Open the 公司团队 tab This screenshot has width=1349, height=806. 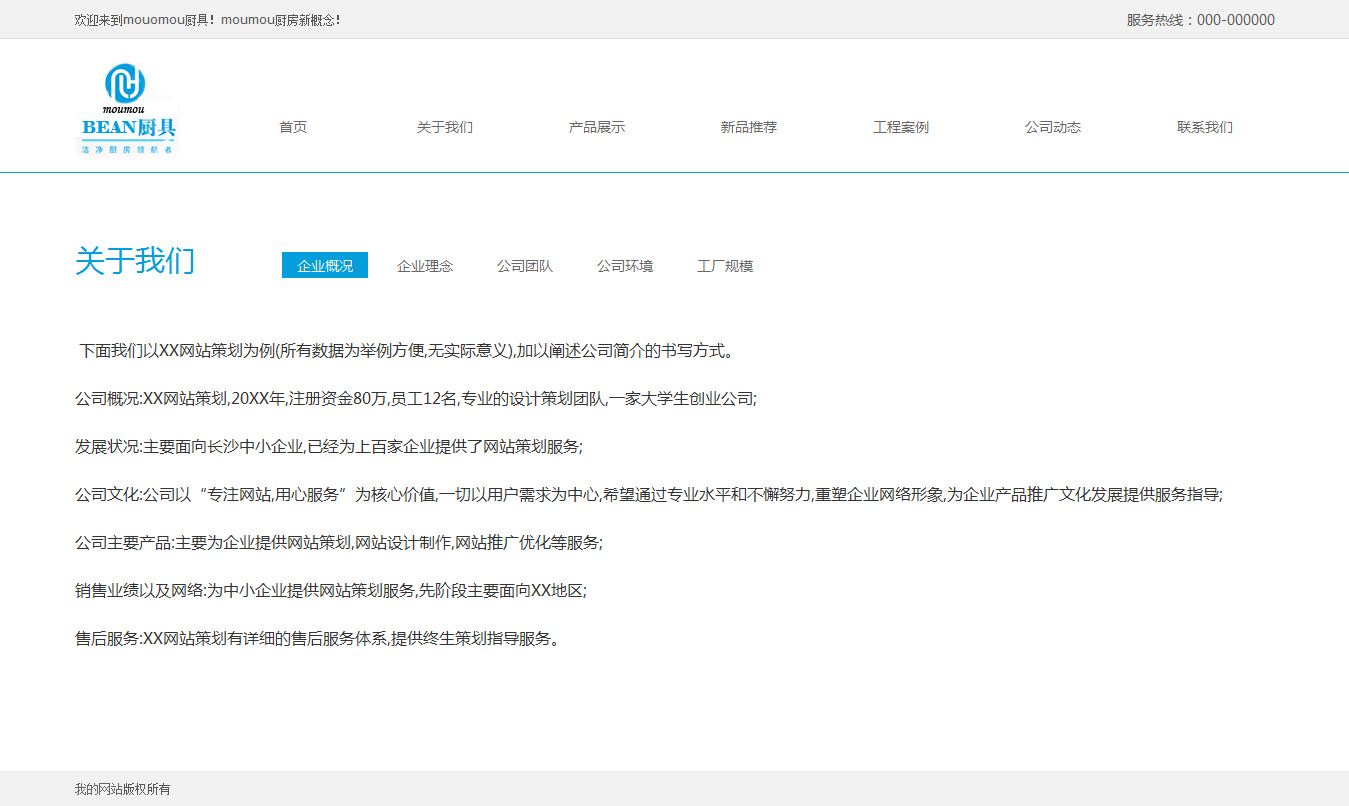[x=525, y=266]
